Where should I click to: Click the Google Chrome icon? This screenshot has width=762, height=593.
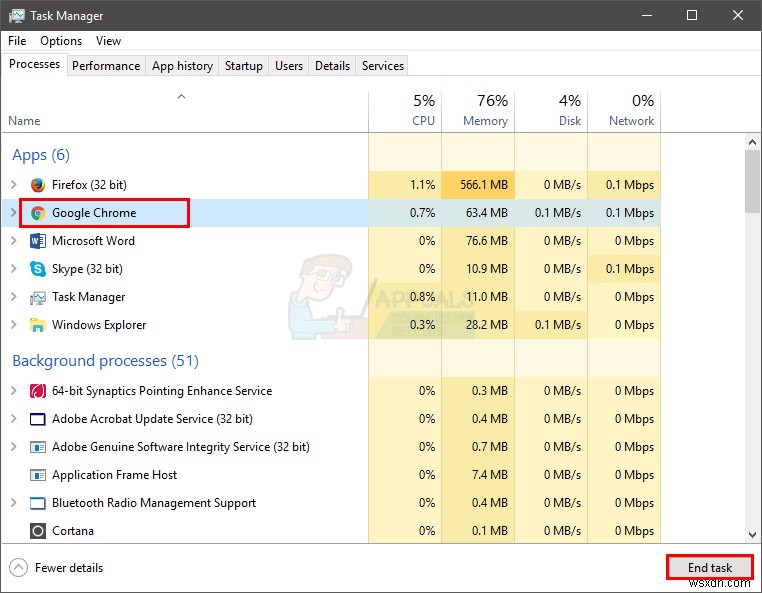37,213
